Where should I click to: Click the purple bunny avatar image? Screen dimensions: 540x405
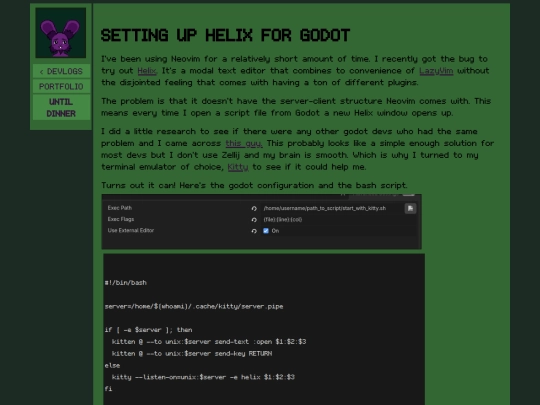[61, 33]
